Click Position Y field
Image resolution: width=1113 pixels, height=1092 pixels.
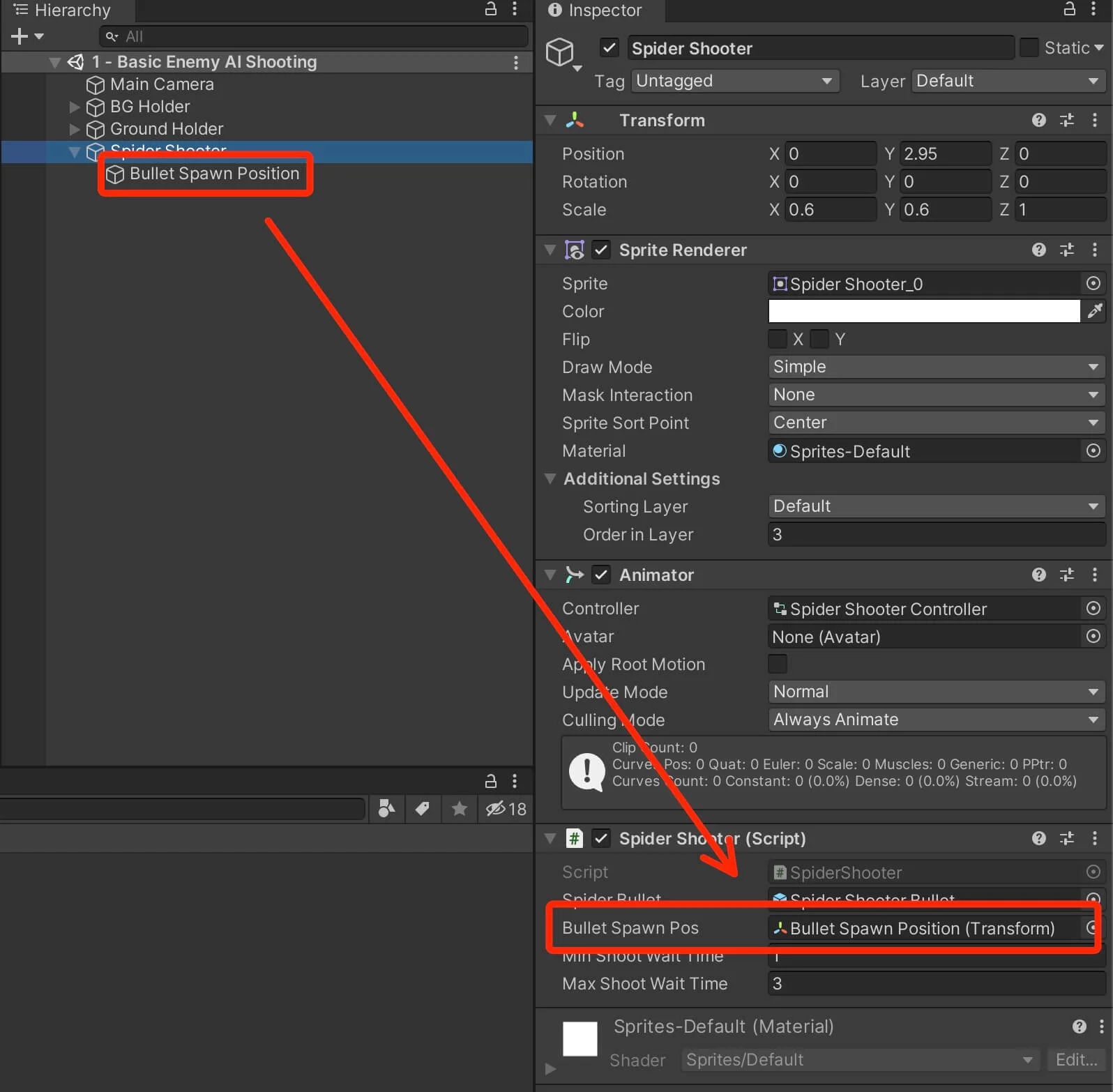(x=945, y=153)
